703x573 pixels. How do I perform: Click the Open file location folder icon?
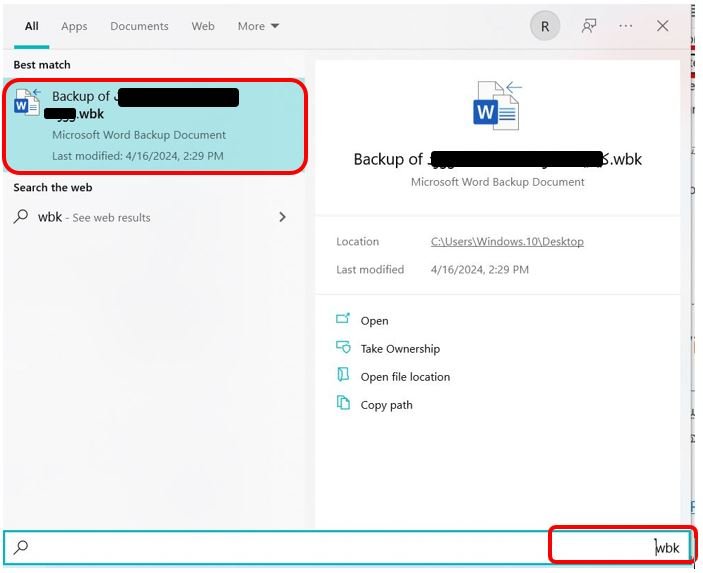coord(343,375)
